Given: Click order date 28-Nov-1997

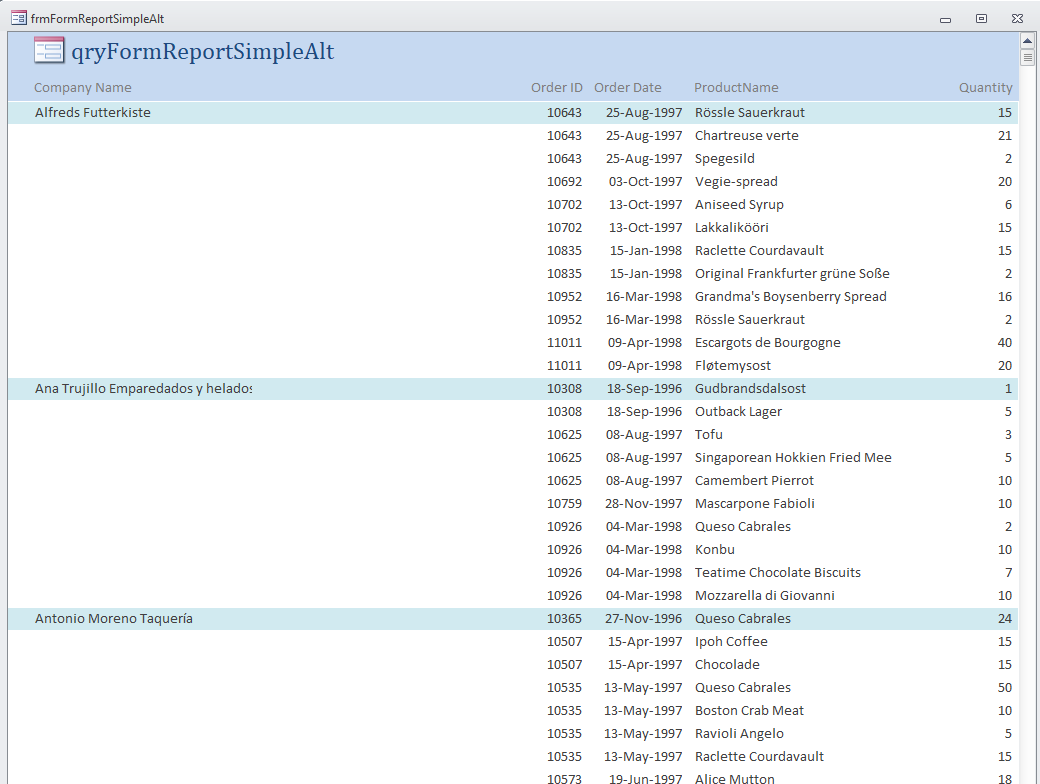Looking at the screenshot, I should (x=643, y=503).
